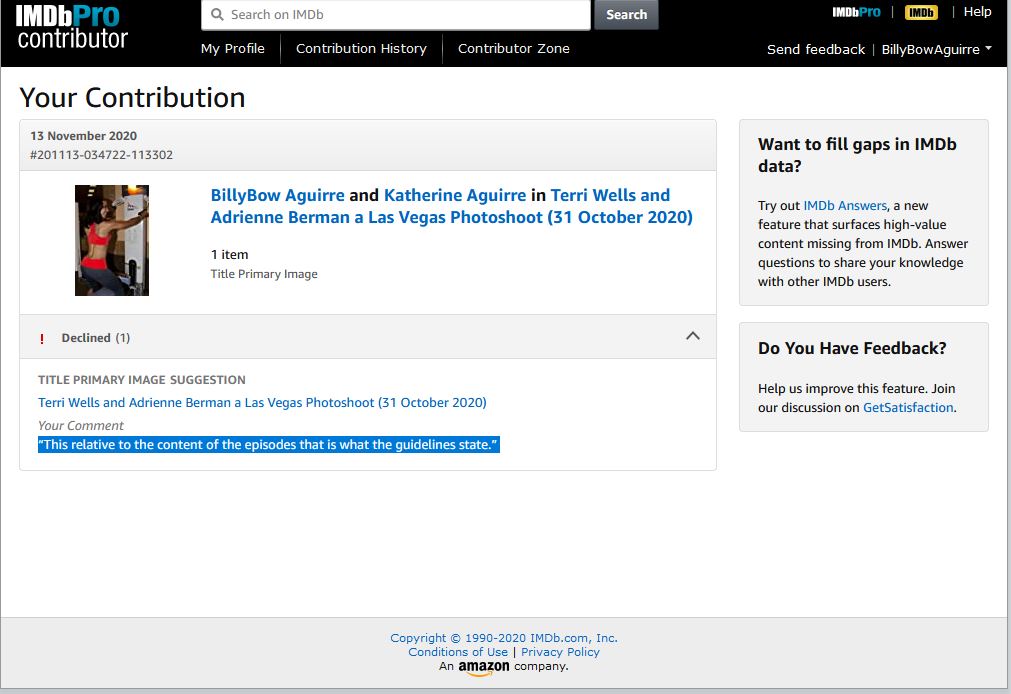Click the yellow IMDb logo badge
Image resolution: width=1011 pixels, height=694 pixels.
[920, 12]
